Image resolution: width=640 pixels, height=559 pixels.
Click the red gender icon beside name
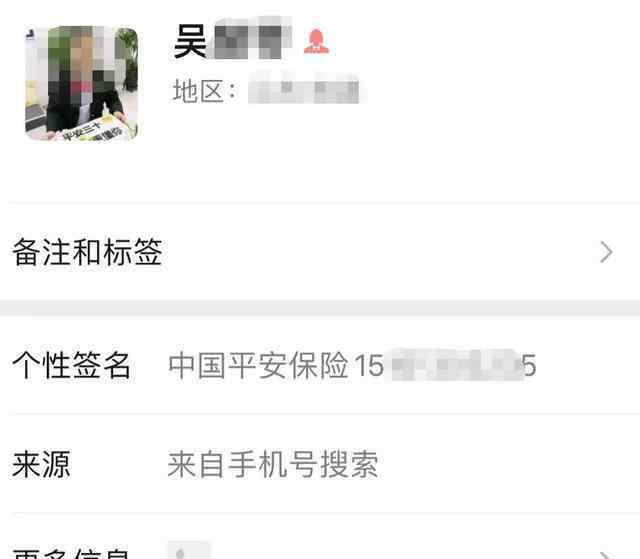tap(316, 42)
